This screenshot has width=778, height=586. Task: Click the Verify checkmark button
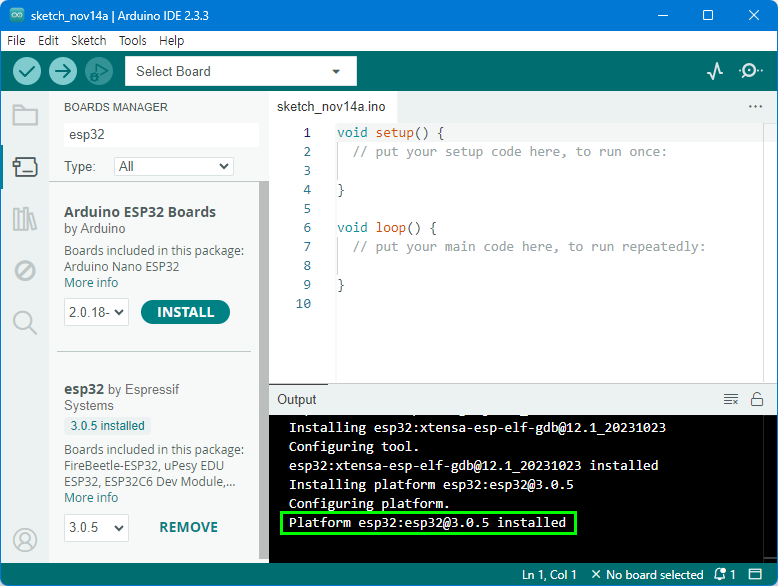(x=27, y=71)
